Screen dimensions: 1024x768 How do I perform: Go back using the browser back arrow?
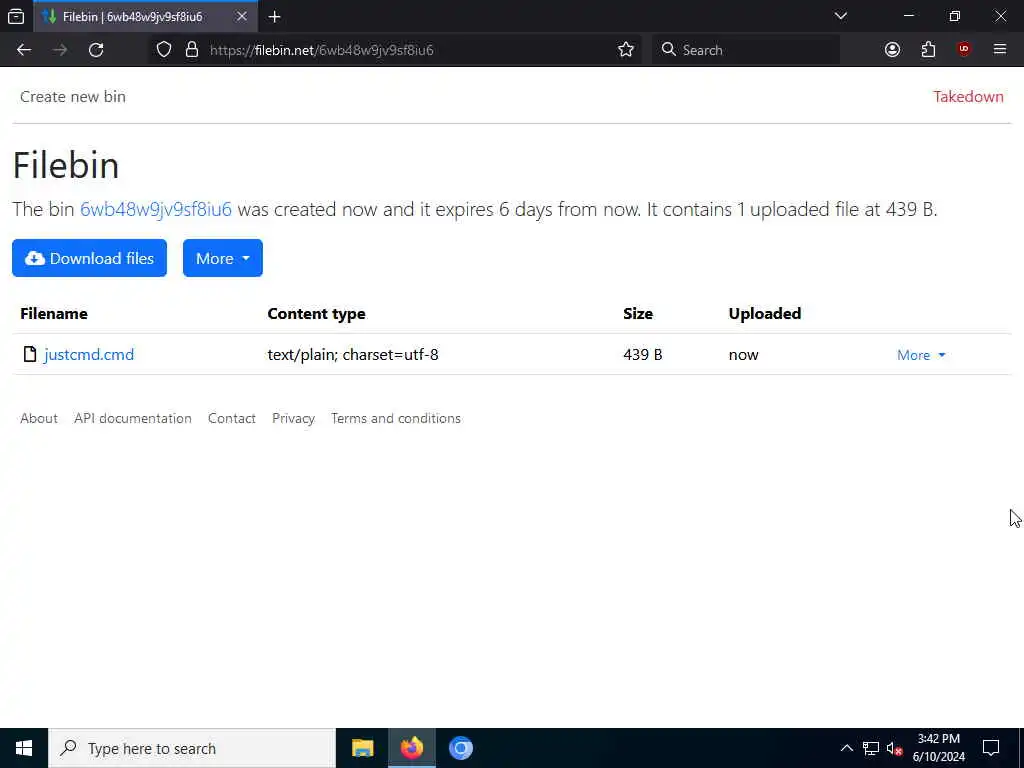point(24,50)
